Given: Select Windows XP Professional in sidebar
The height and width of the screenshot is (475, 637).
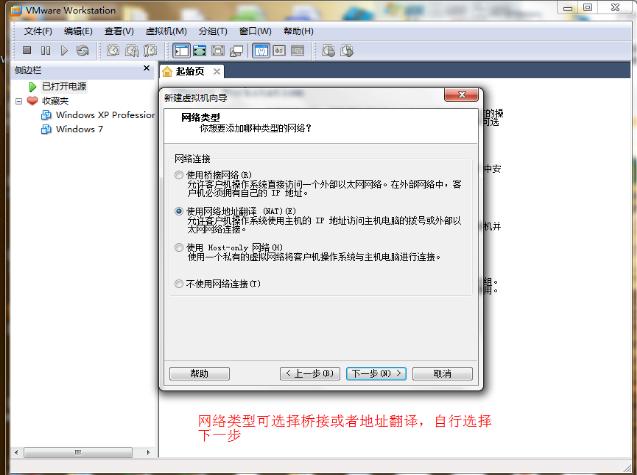Looking at the screenshot, I should click(x=105, y=115).
